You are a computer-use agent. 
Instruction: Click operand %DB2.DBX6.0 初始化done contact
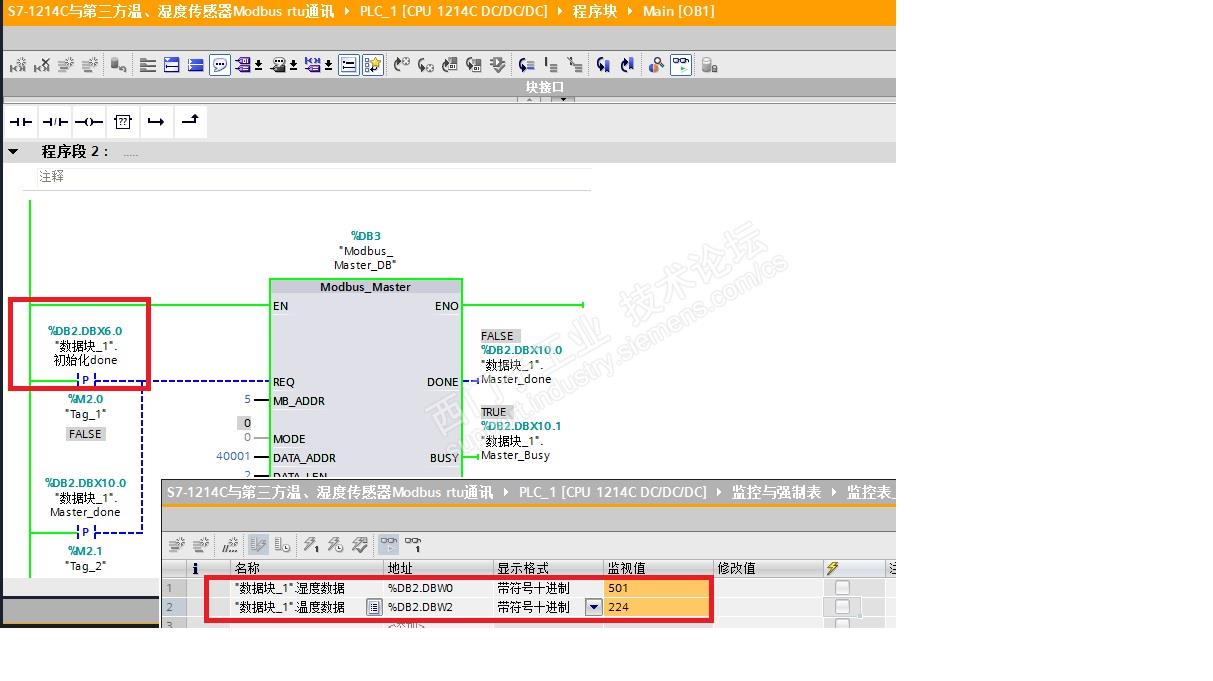(85, 345)
